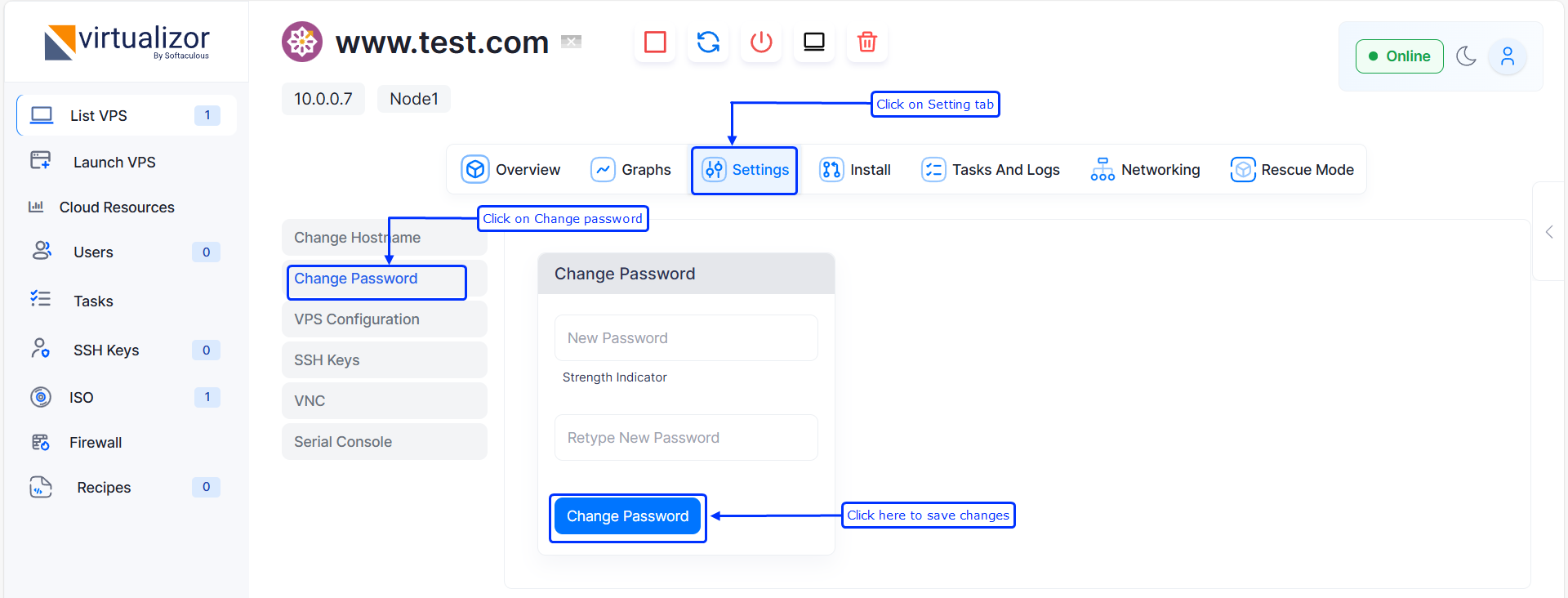Image resolution: width=1568 pixels, height=598 pixels.
Task: Go to Firewall in the sidebar
Action: [x=96, y=443]
